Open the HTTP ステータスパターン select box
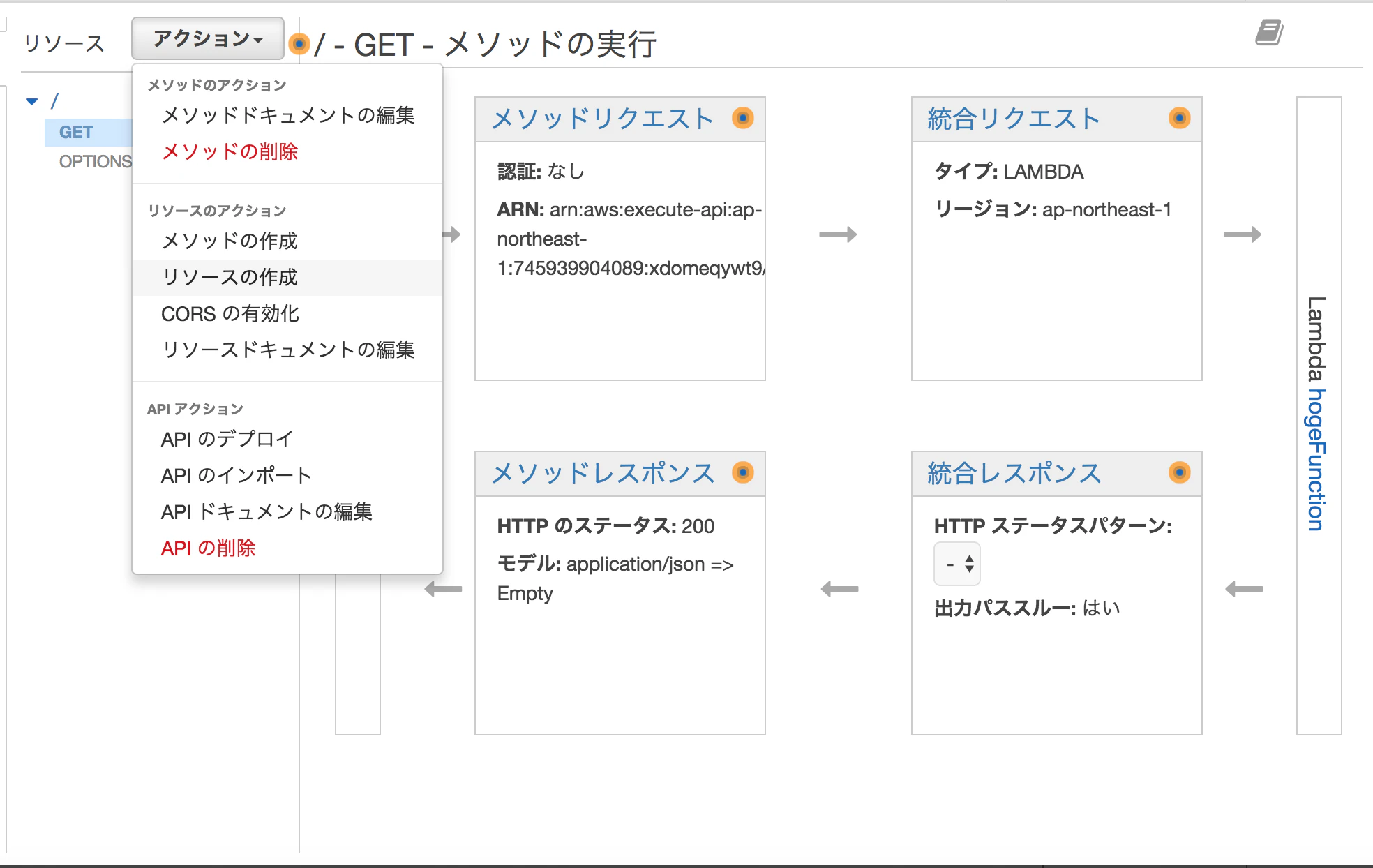1373x868 pixels. [x=957, y=564]
